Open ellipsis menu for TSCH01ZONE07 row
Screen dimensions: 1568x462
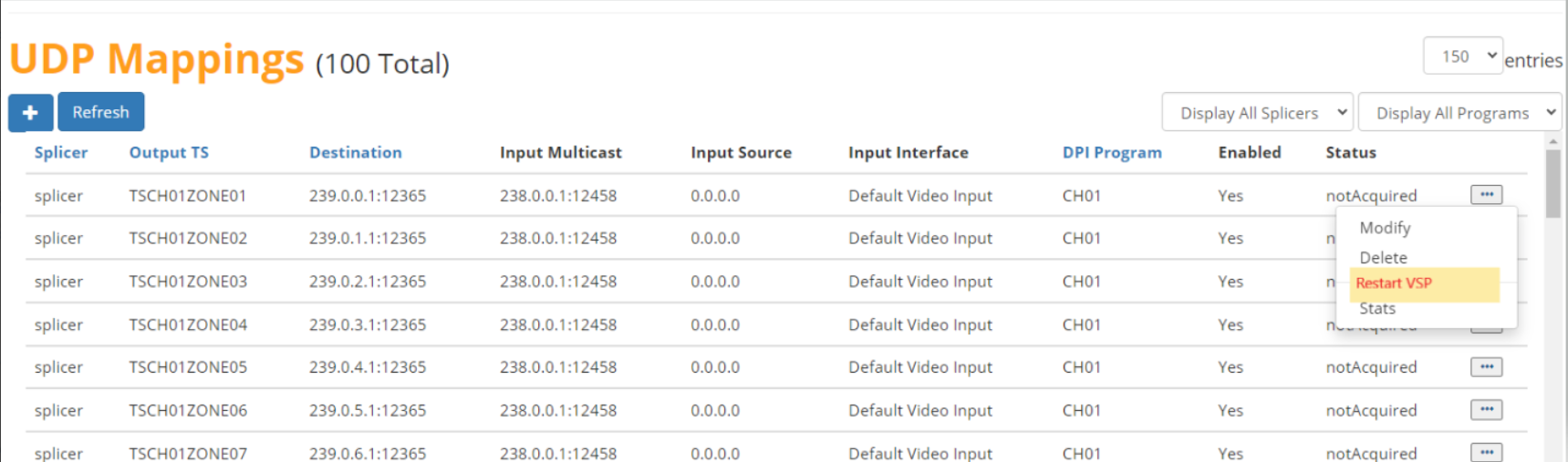[1486, 452]
